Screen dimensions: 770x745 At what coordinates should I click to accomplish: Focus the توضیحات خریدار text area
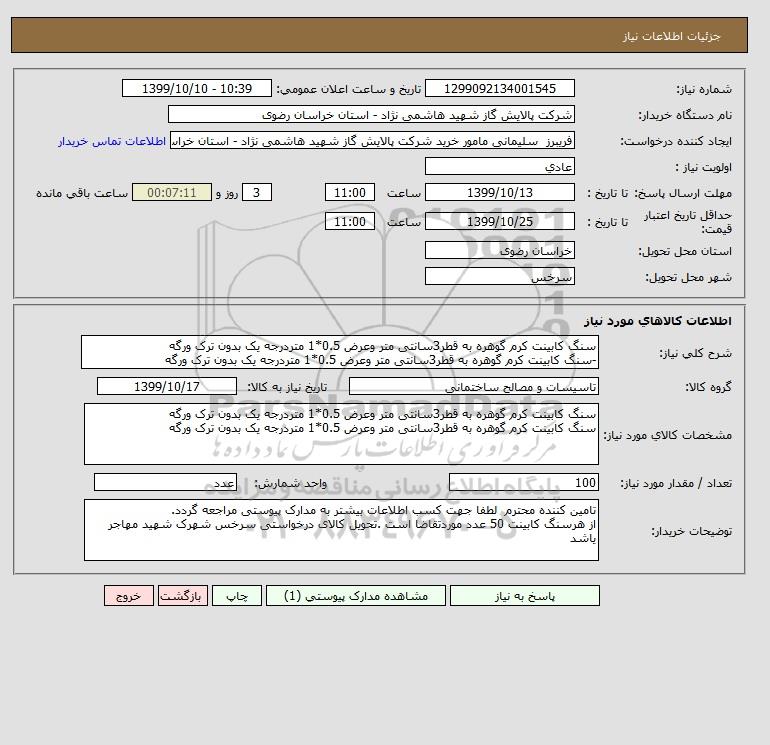coord(341,530)
